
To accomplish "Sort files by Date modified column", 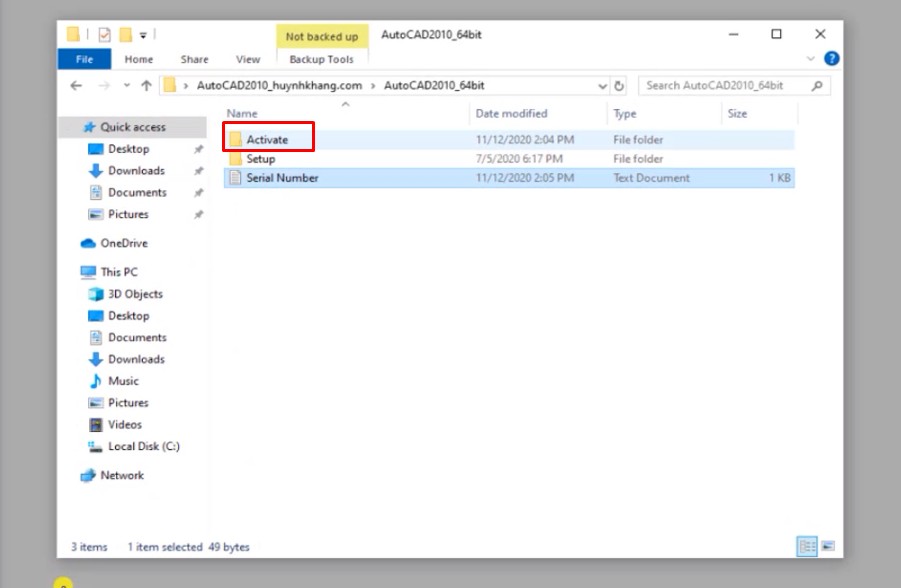I will coord(511,114).
